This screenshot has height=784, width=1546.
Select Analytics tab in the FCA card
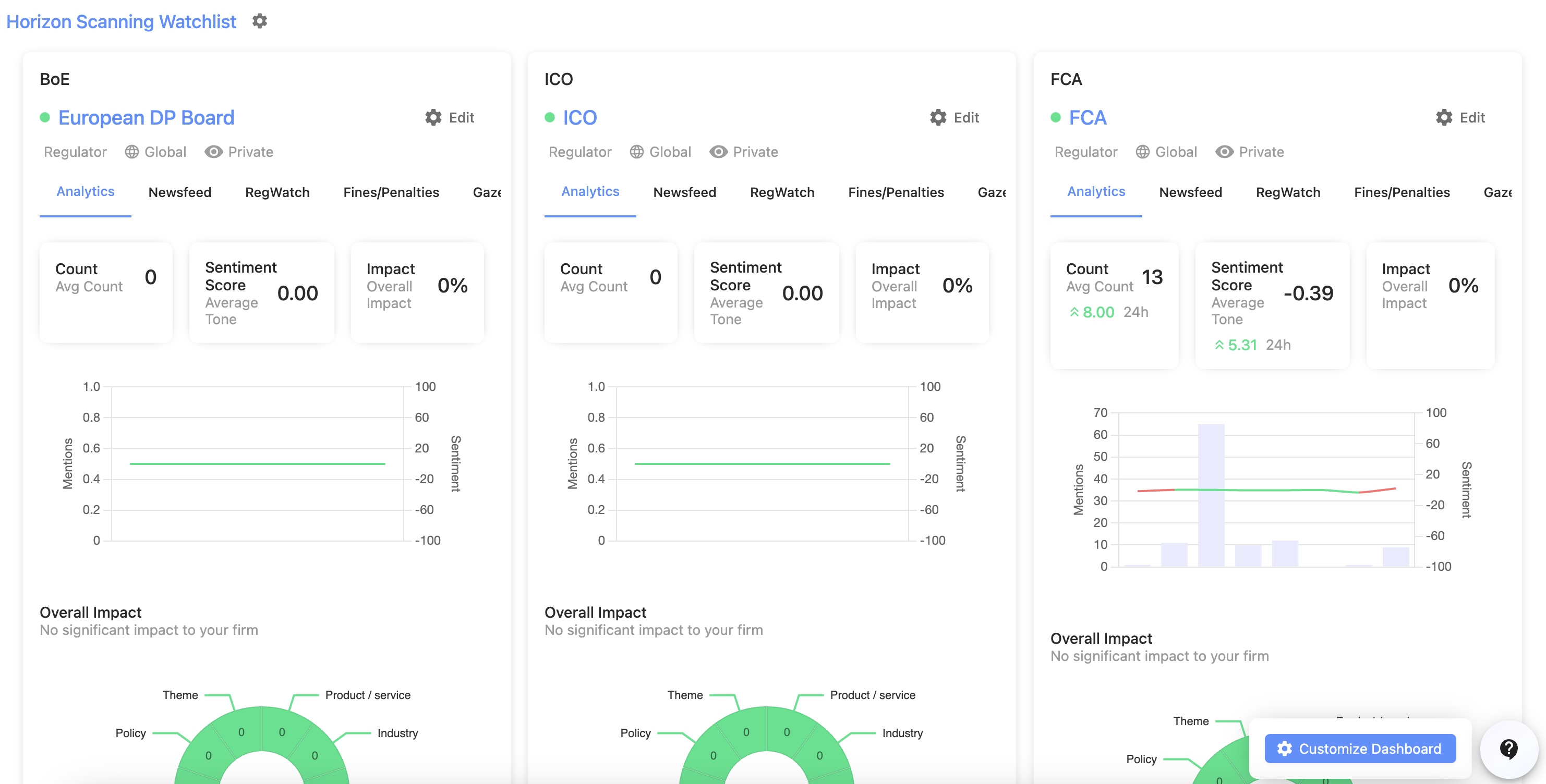(1095, 191)
